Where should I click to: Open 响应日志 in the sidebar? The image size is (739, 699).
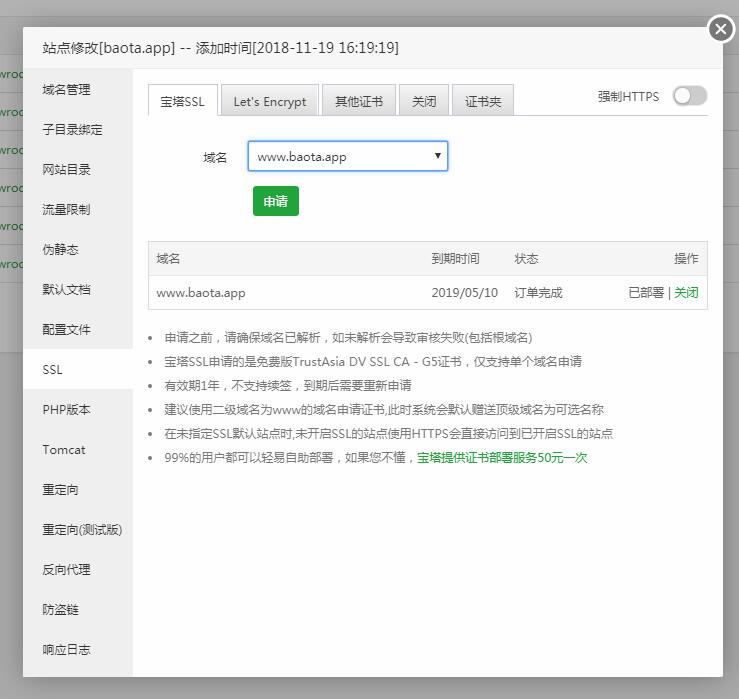coord(78,650)
